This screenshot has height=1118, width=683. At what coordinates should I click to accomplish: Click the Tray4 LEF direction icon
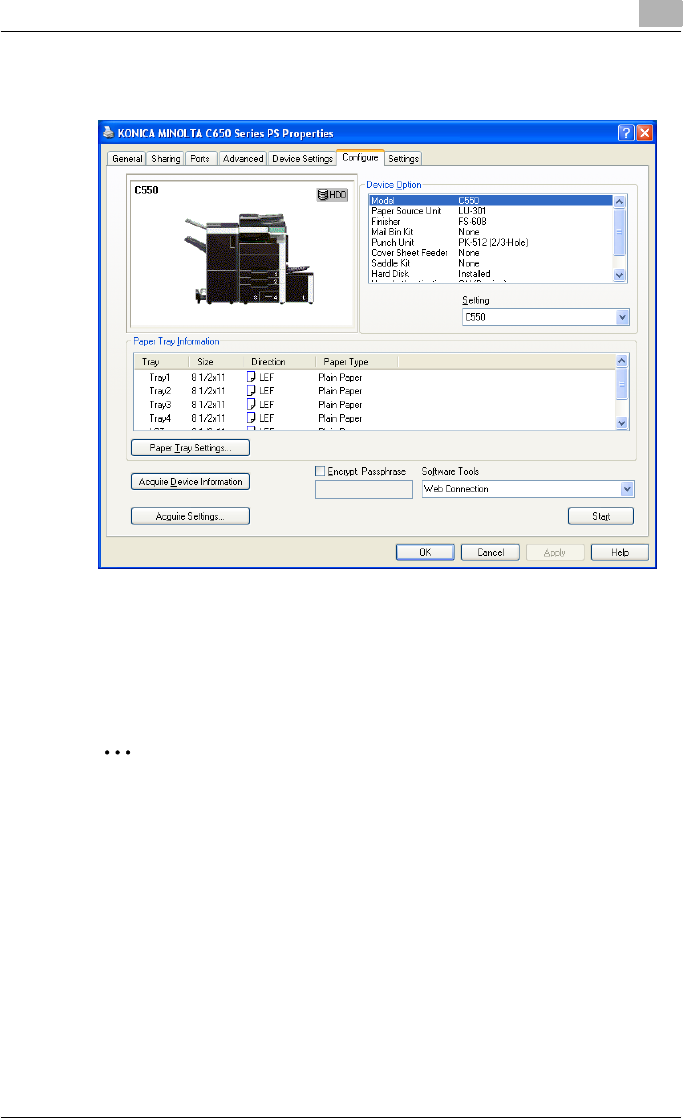[251, 418]
